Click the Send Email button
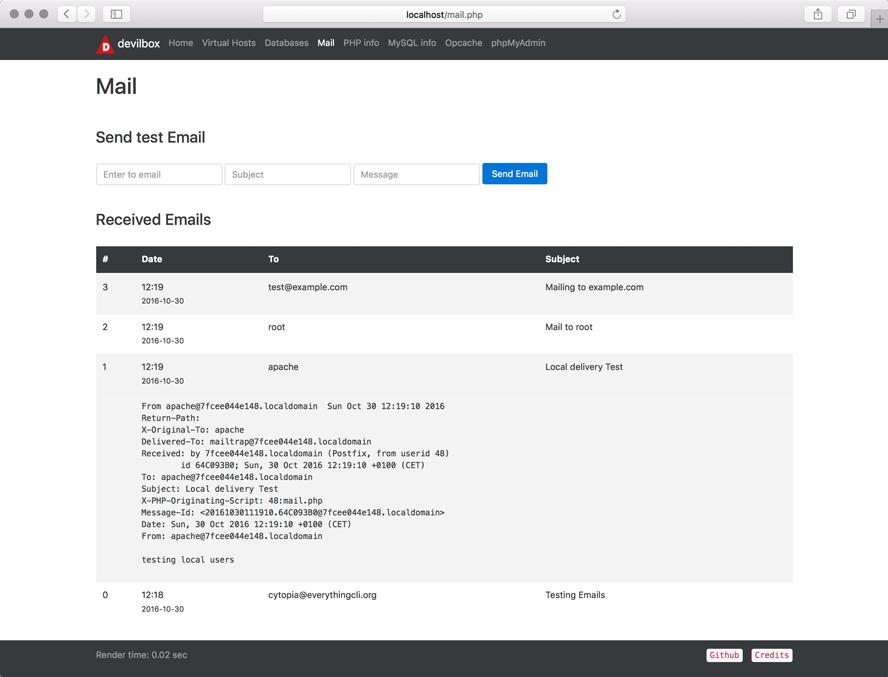Screen dimensions: 888x677 (x=514, y=173)
